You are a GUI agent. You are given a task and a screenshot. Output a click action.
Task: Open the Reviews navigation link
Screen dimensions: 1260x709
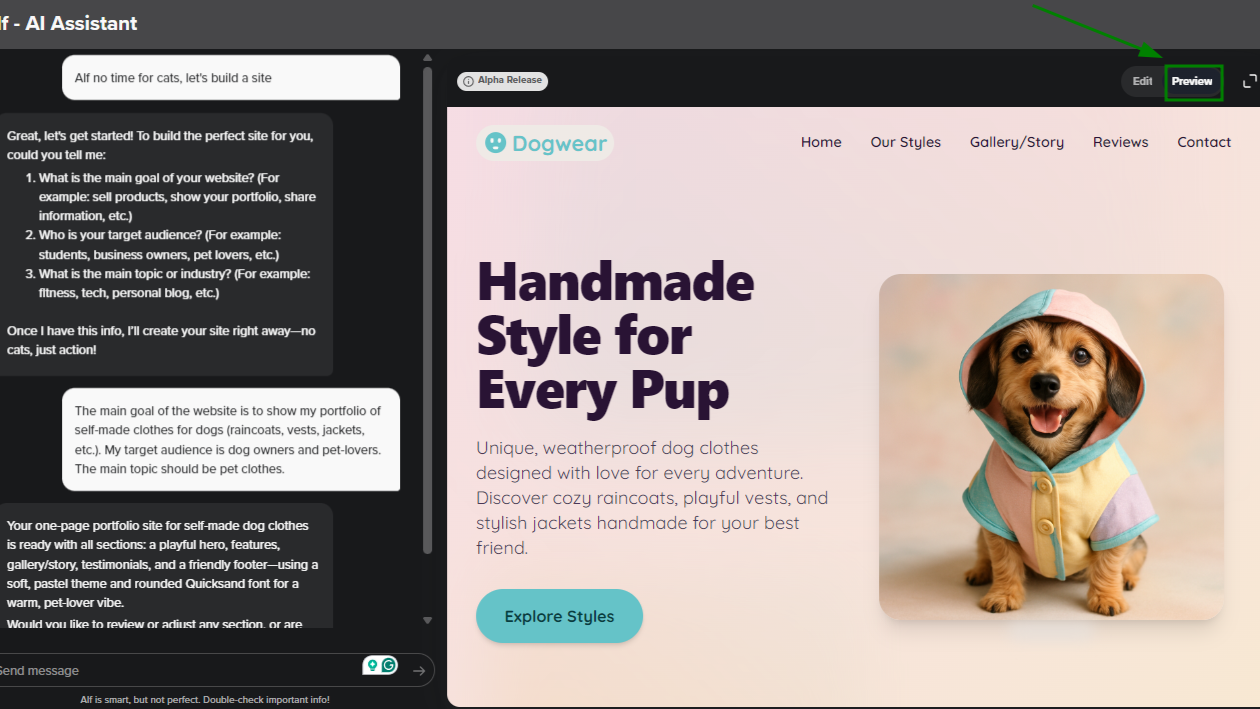click(x=1120, y=142)
